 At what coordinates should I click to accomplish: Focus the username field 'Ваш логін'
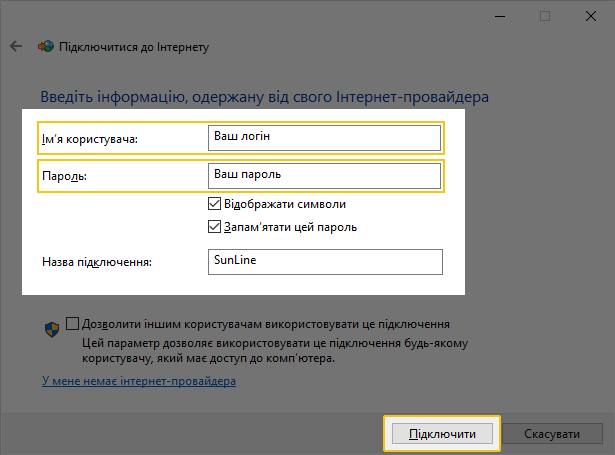tap(324, 138)
